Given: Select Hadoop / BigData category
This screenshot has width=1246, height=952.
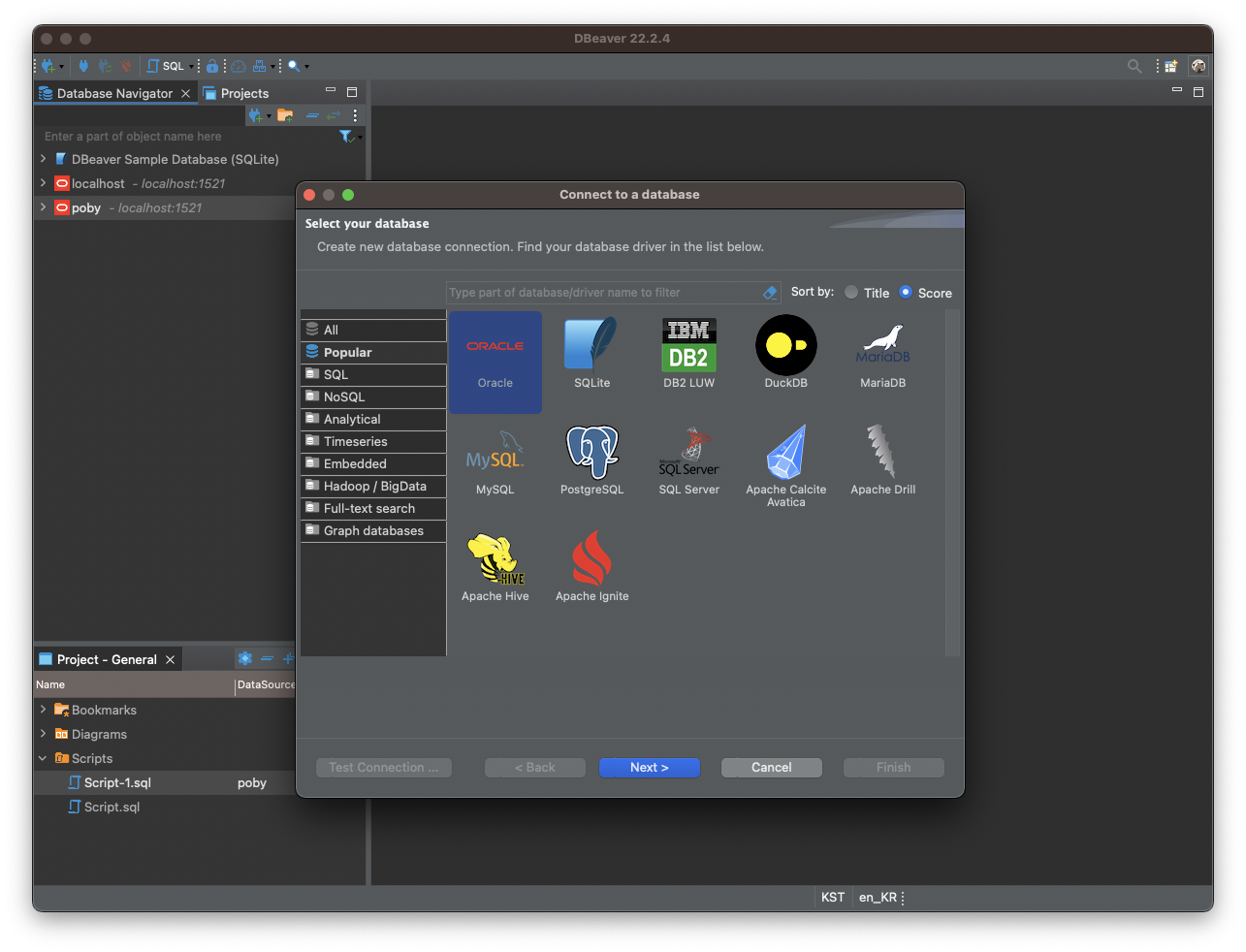Looking at the screenshot, I should (x=373, y=486).
